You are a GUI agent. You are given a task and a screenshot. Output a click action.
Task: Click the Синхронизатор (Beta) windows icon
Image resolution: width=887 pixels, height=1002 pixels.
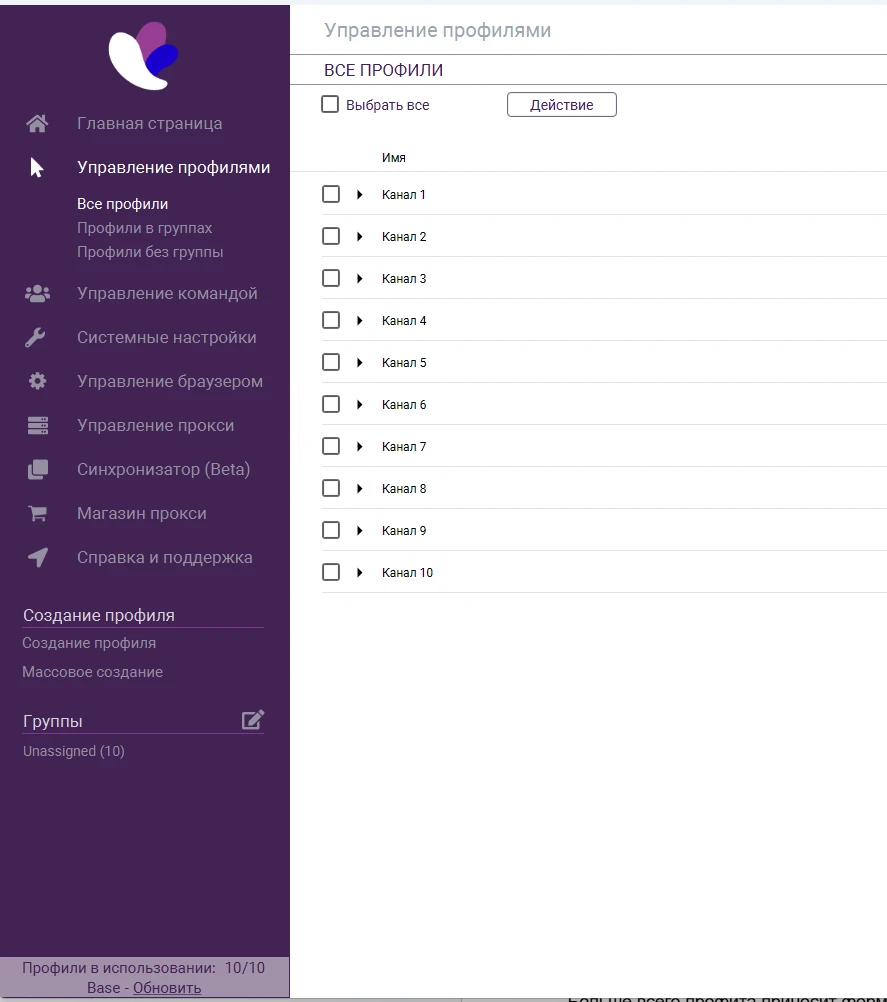(38, 470)
